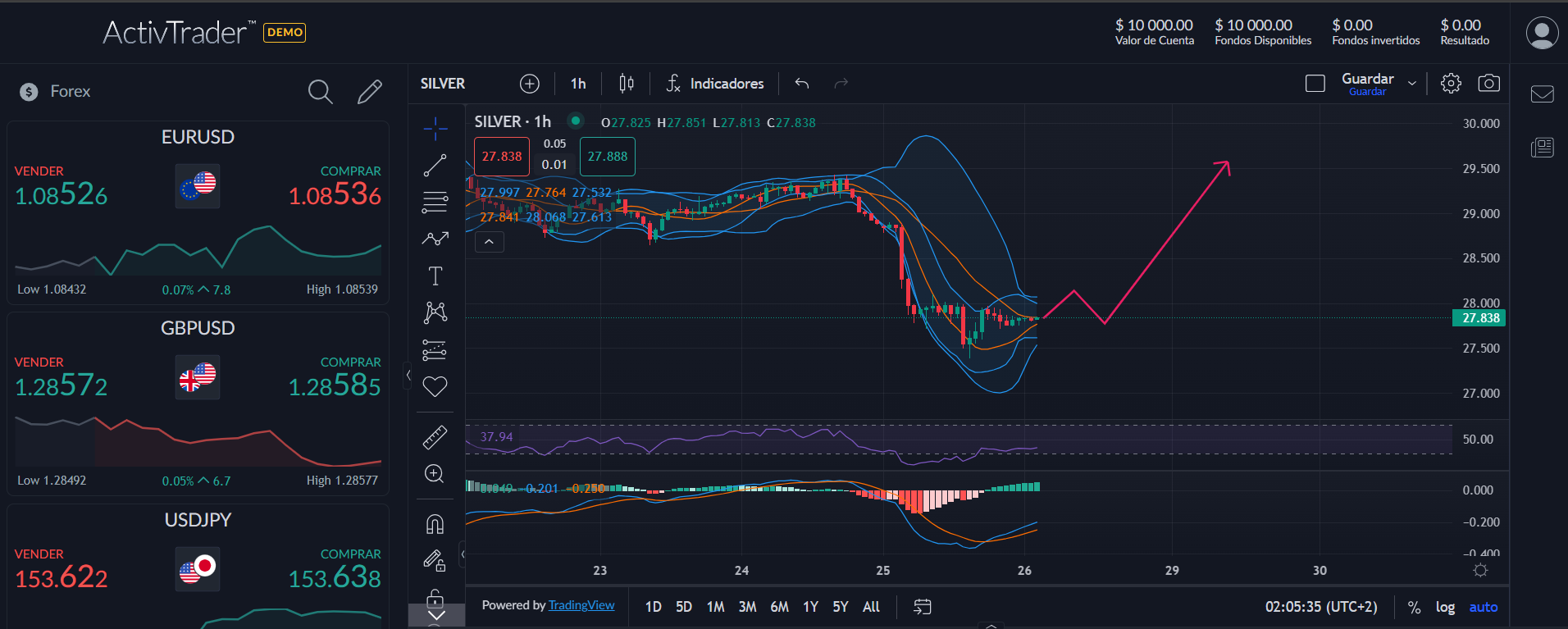Toggle auto scale on price axis
This screenshot has height=629, width=1568.
(1483, 607)
